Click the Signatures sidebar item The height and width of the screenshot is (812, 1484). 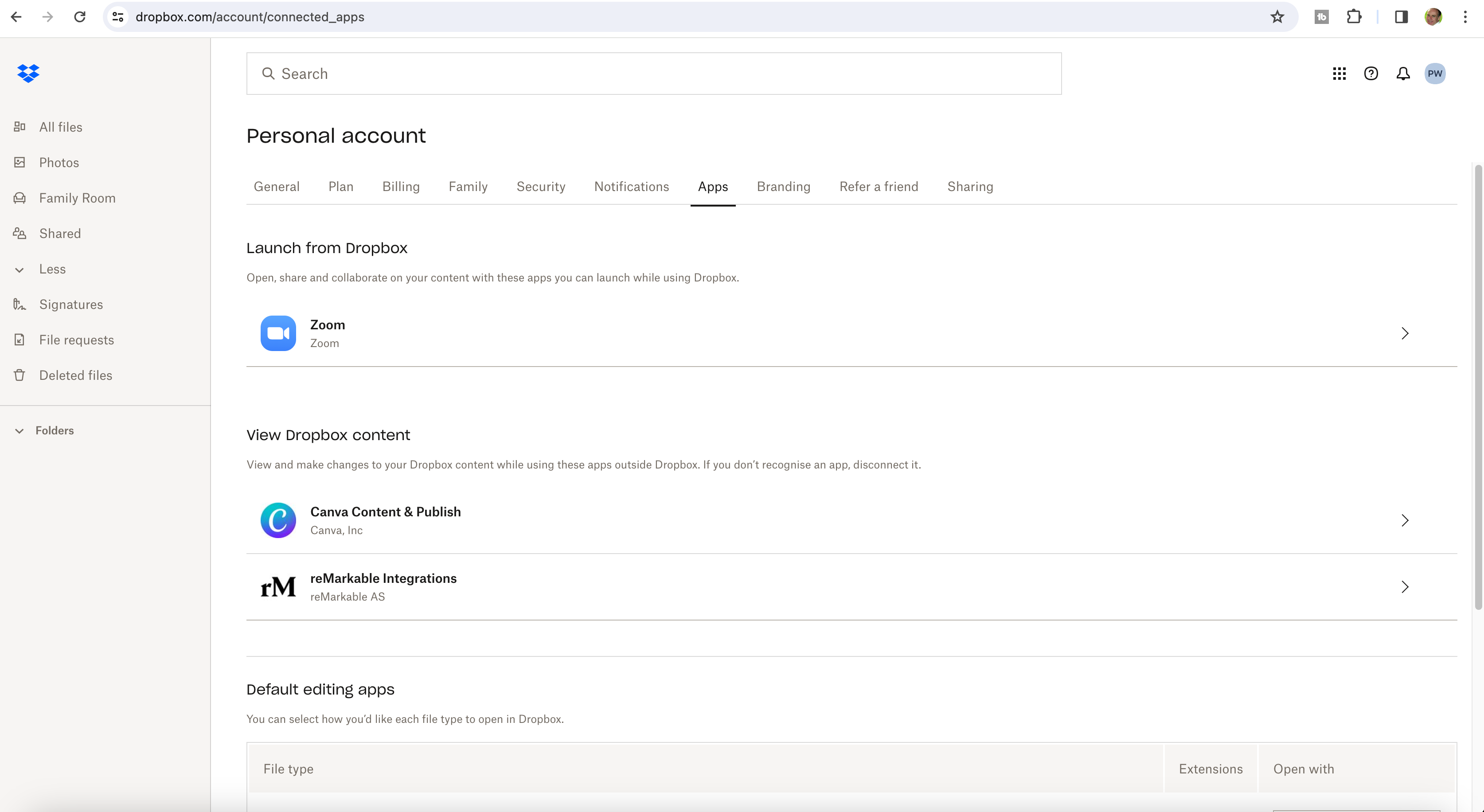(x=71, y=304)
